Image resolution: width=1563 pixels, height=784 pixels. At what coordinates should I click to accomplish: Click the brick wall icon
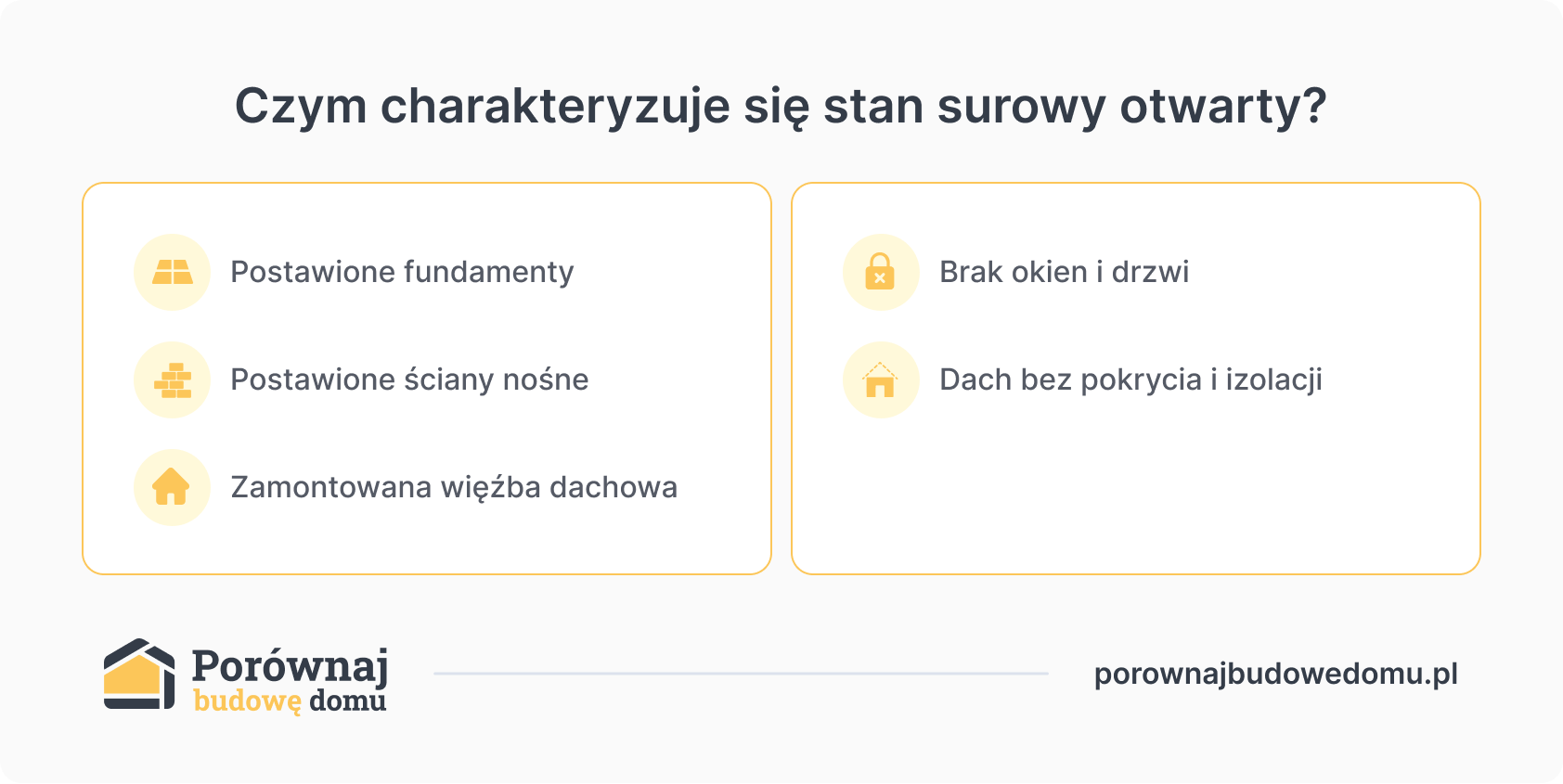point(172,379)
